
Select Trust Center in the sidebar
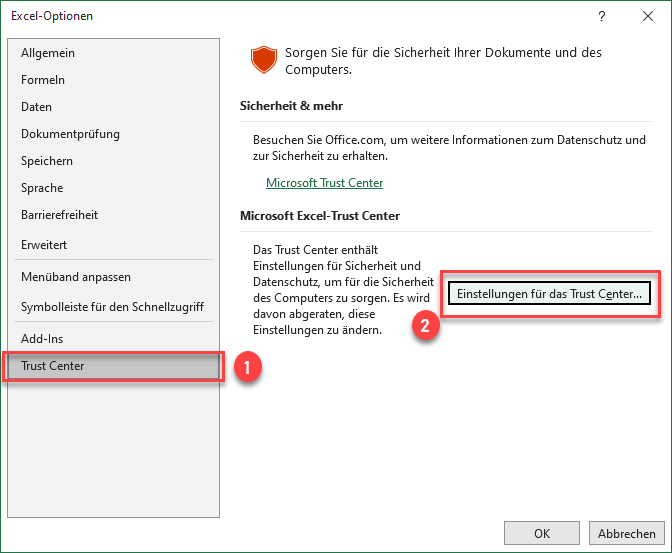click(x=114, y=366)
